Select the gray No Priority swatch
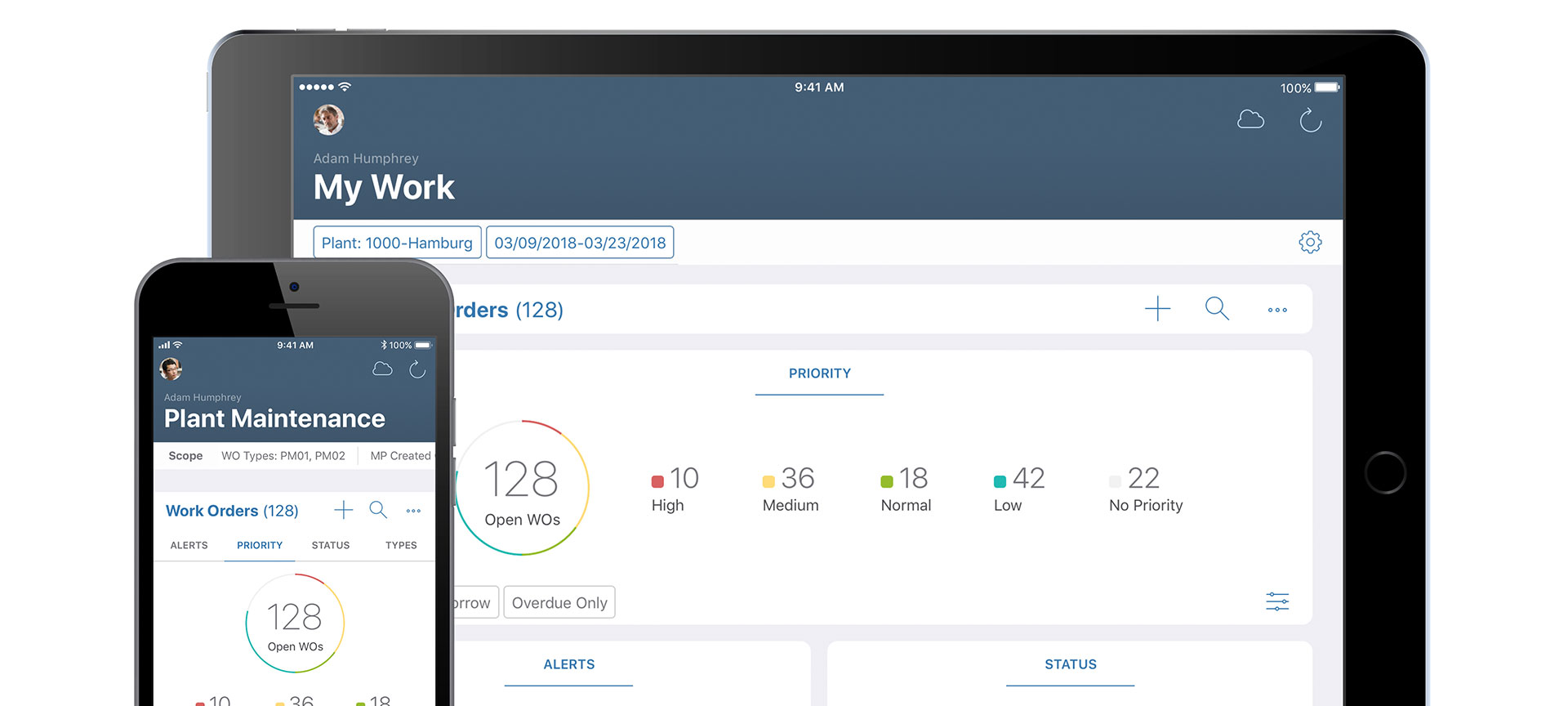This screenshot has height=706, width=1568. click(1115, 481)
